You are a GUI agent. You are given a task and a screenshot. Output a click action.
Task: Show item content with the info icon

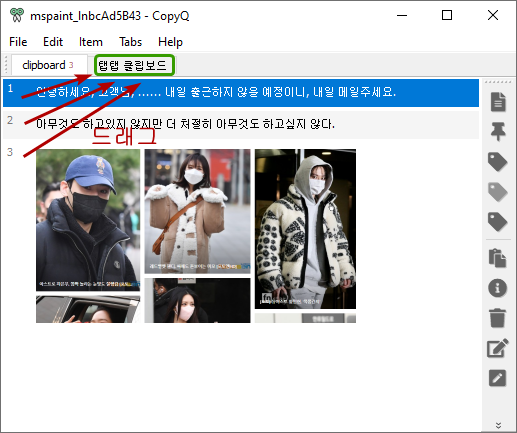pyautogui.click(x=497, y=288)
